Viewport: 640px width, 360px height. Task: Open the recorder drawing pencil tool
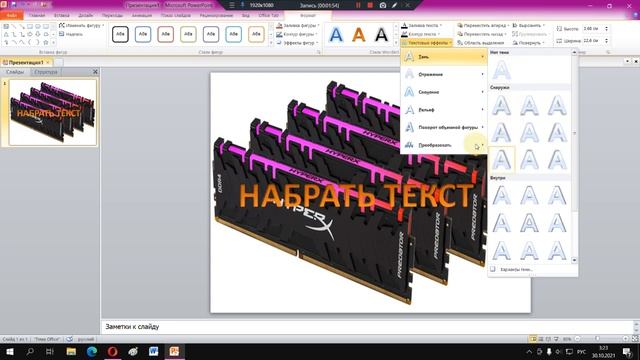(x=394, y=5)
